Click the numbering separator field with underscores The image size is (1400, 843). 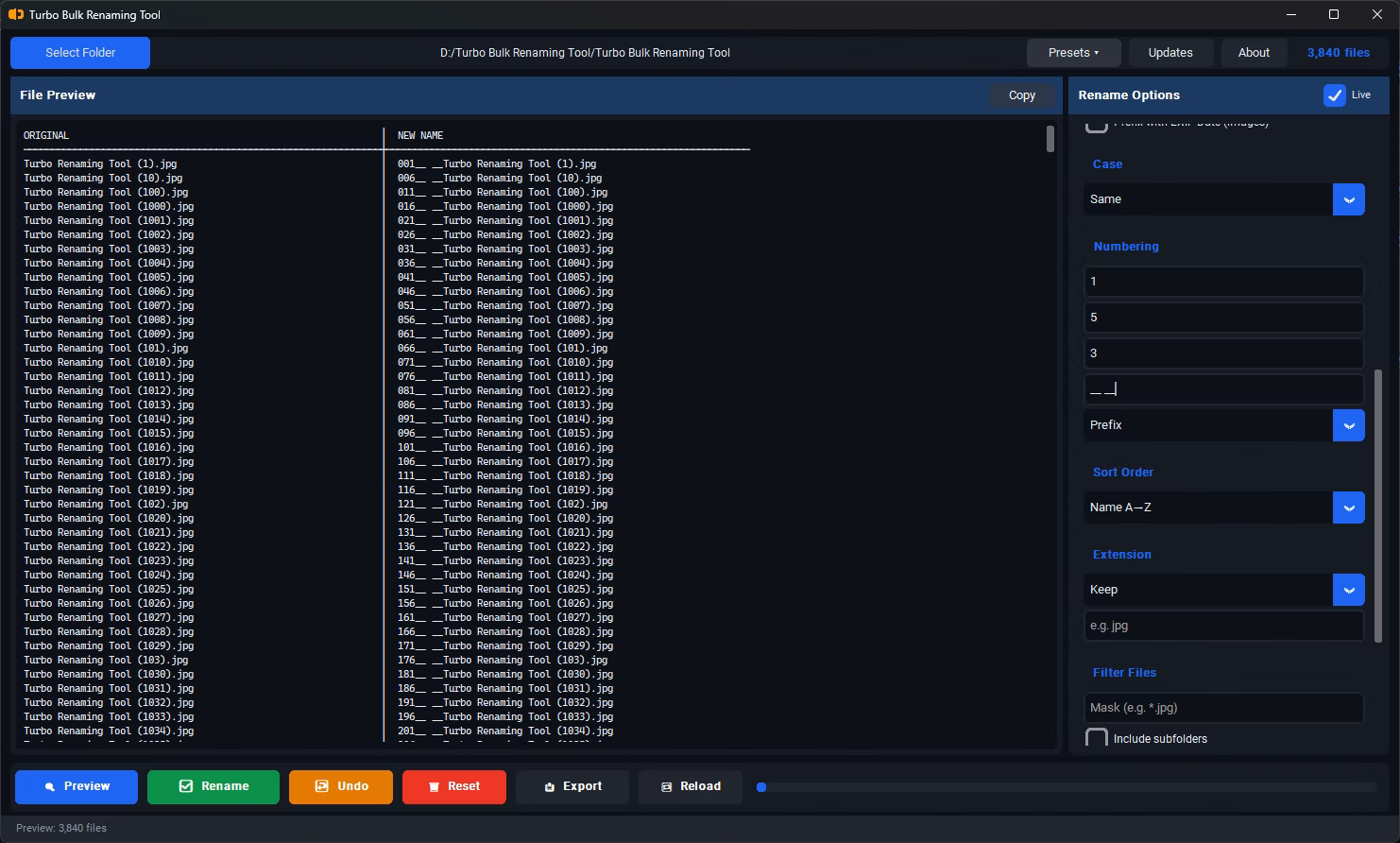pyautogui.click(x=1223, y=389)
